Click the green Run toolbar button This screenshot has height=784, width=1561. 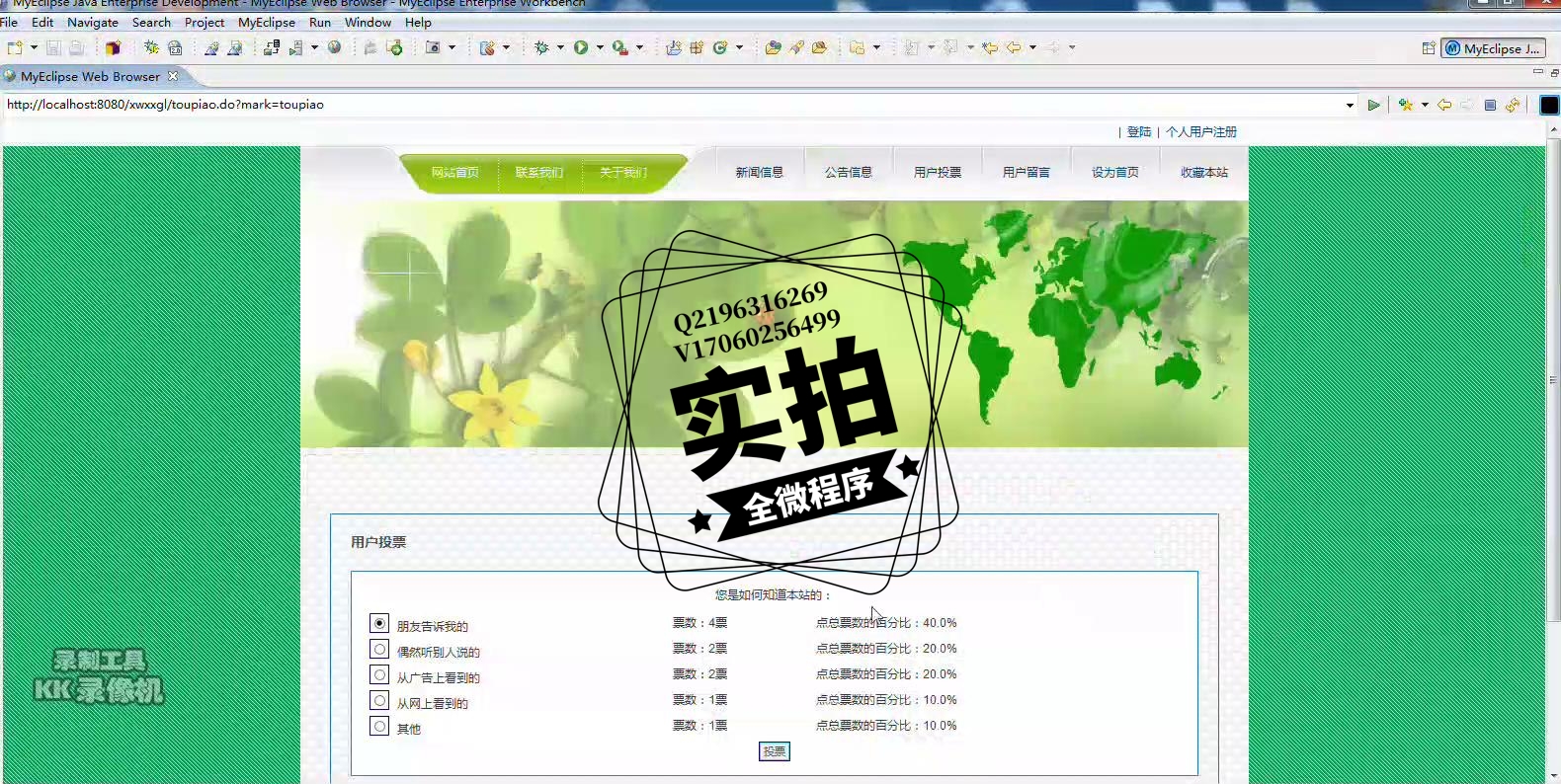[581, 47]
